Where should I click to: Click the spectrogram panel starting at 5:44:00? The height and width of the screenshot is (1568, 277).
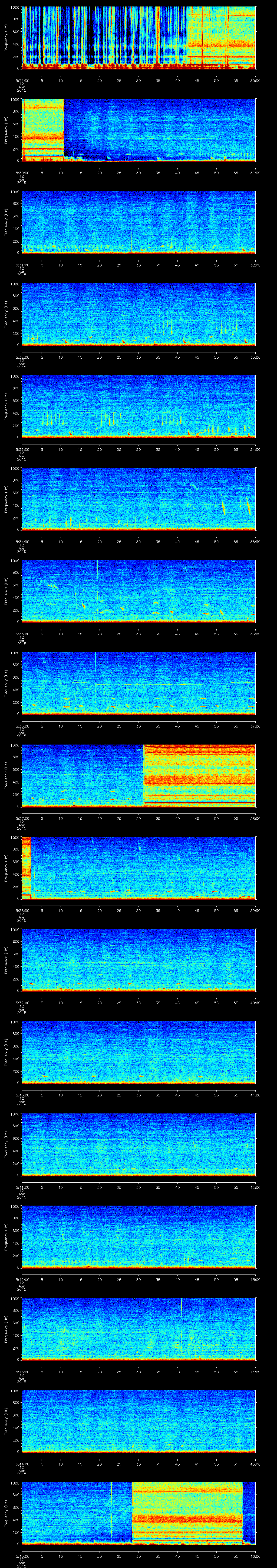pyautogui.click(x=139, y=1421)
